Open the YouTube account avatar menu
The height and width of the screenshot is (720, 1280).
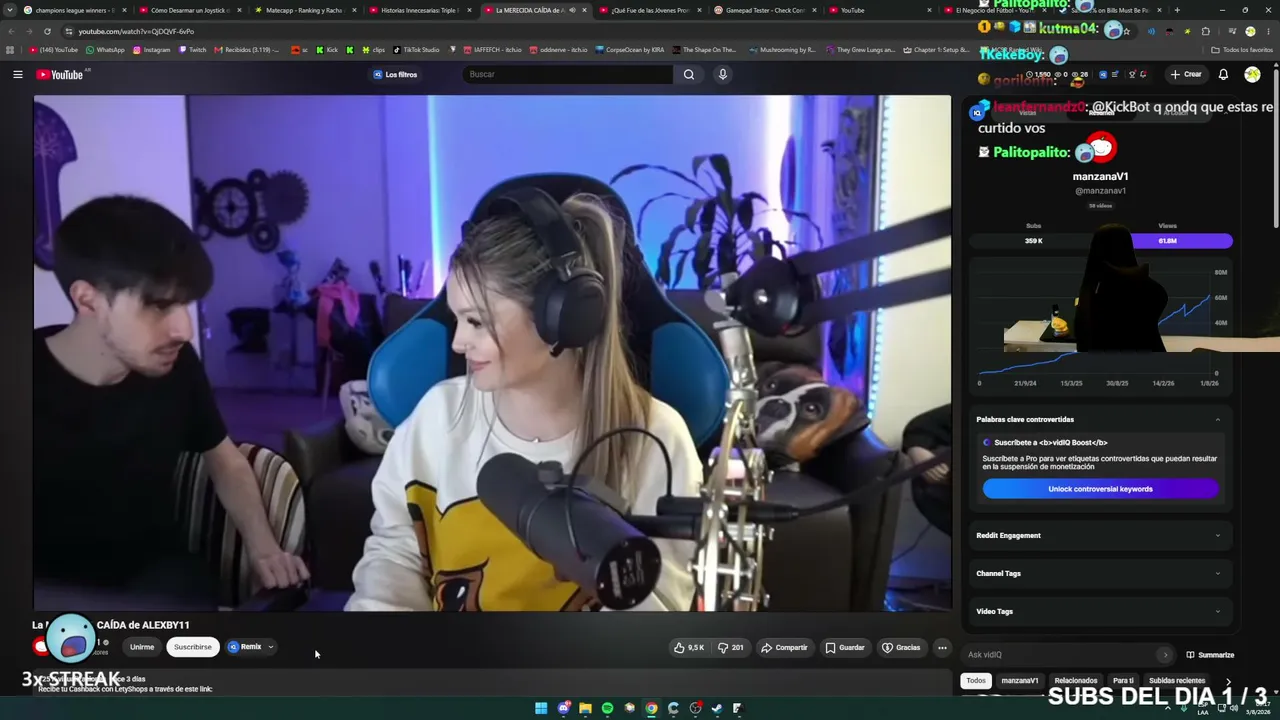coord(1252,74)
